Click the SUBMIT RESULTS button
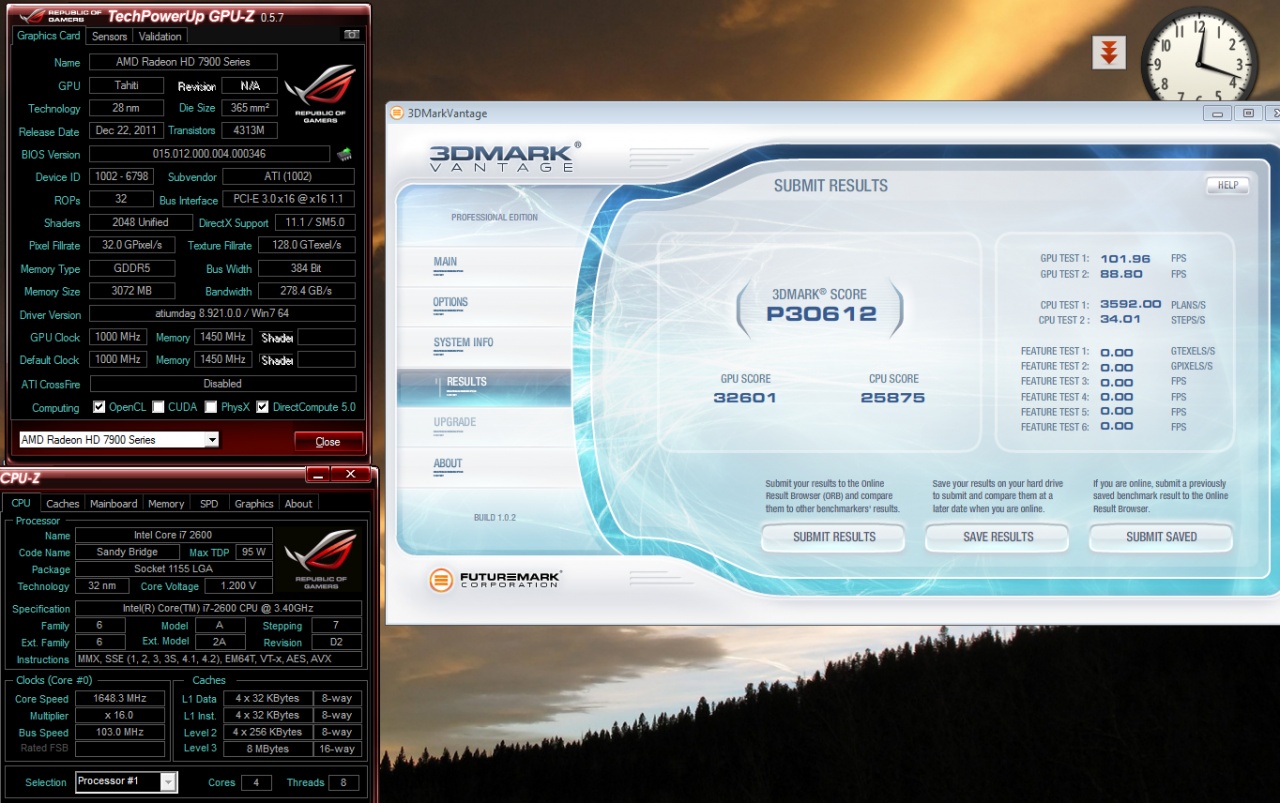 click(x=834, y=537)
